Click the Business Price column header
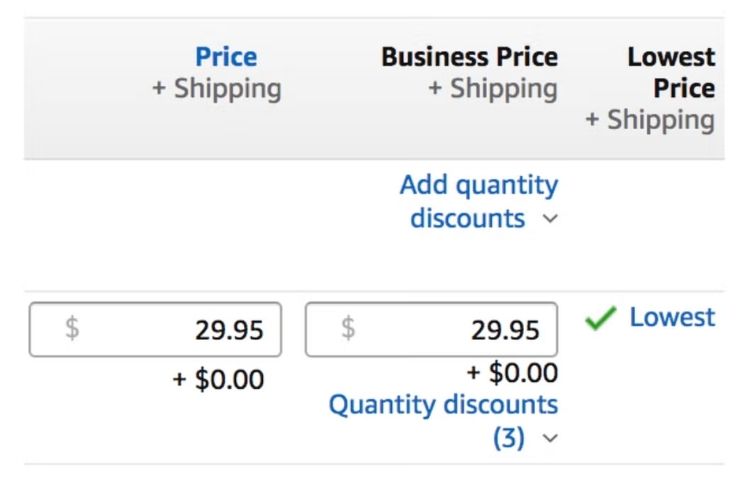Screen dimensions: 750x481 click(469, 57)
